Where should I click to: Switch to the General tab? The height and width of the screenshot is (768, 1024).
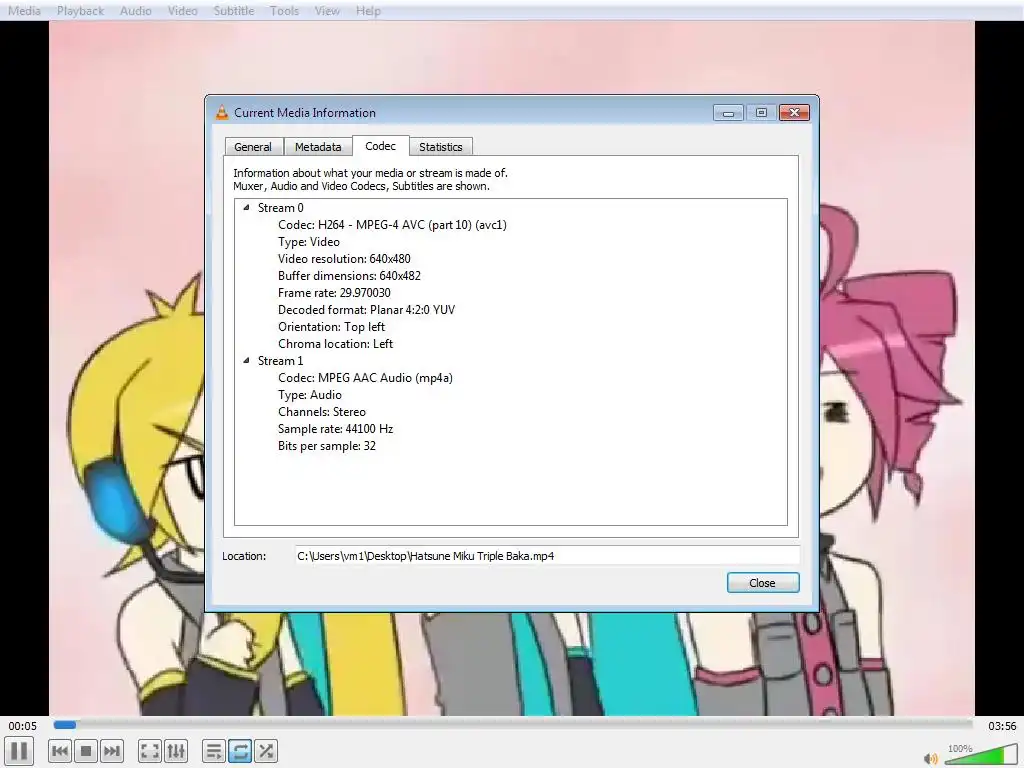253,147
